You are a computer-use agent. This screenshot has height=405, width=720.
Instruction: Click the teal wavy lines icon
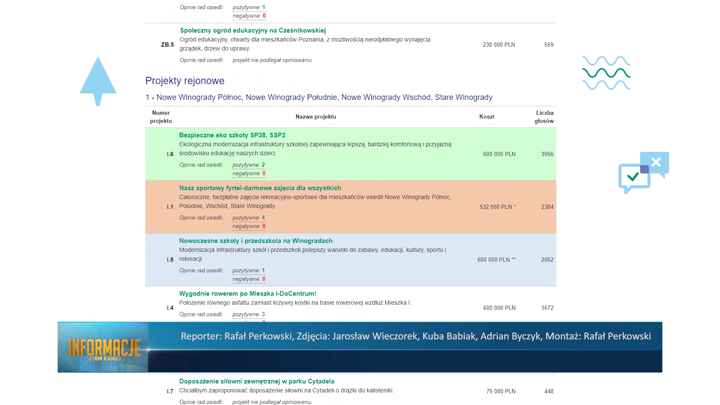click(x=606, y=73)
